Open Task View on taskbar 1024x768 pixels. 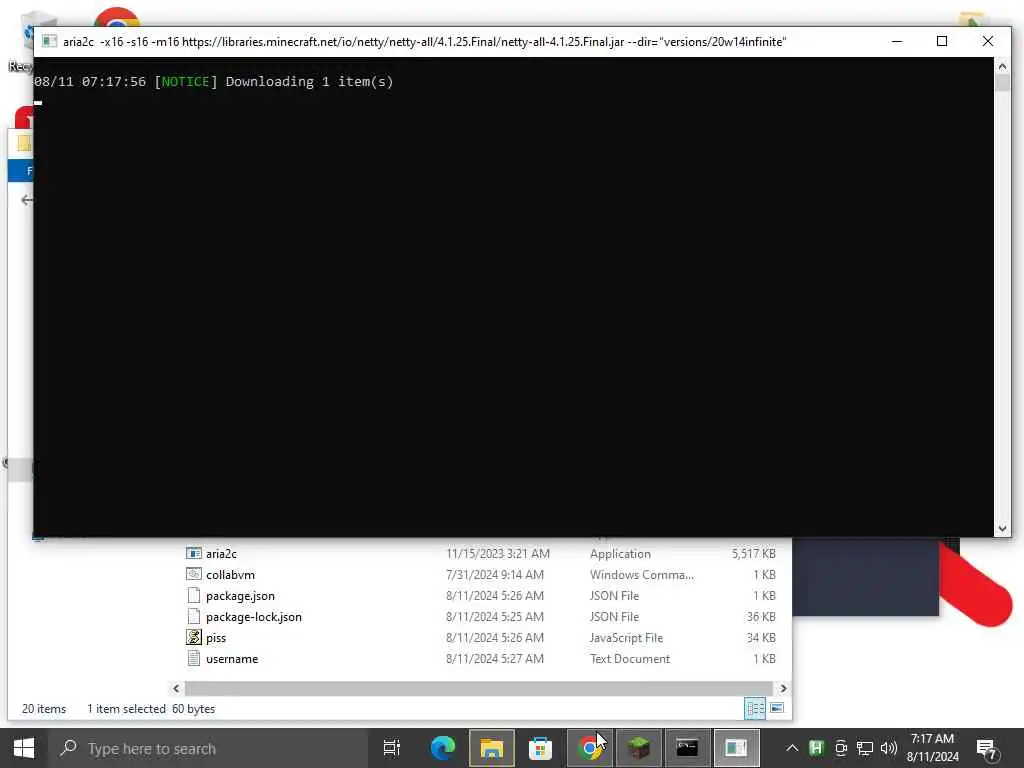click(x=392, y=748)
